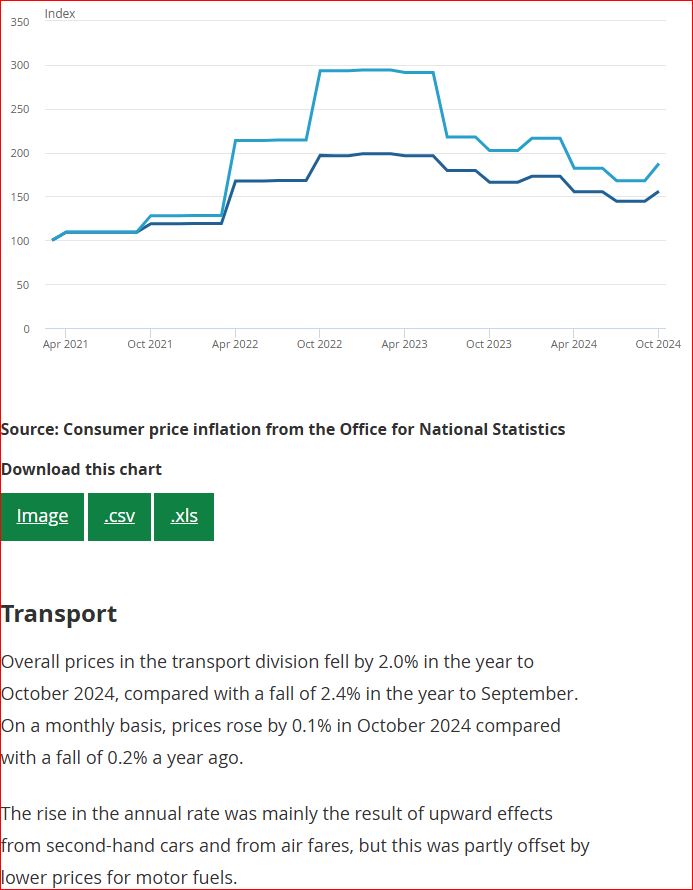693x890 pixels.
Task: Click the Oct 2024 x-axis label
Action: 658,344
